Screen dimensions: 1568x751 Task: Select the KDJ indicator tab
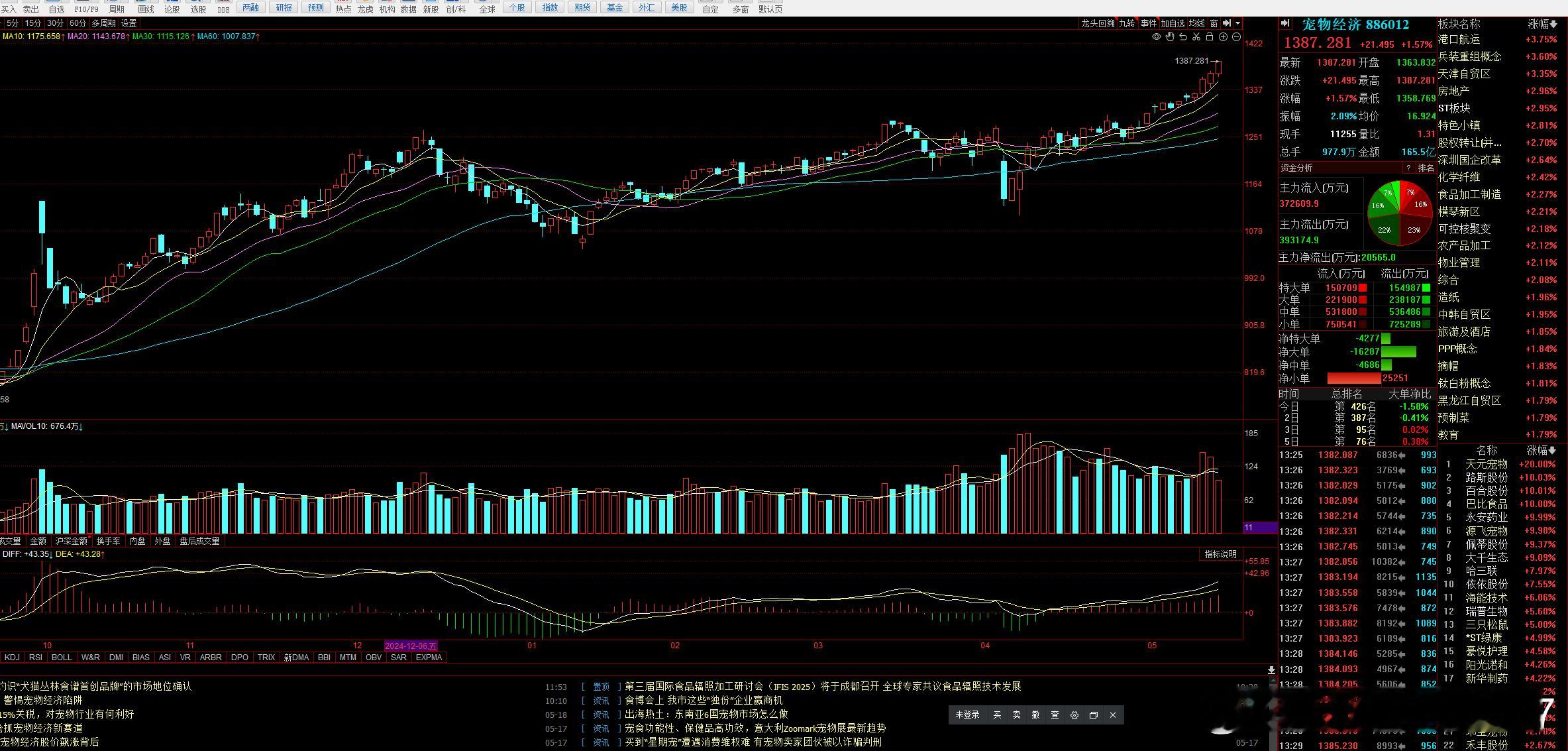coord(12,658)
